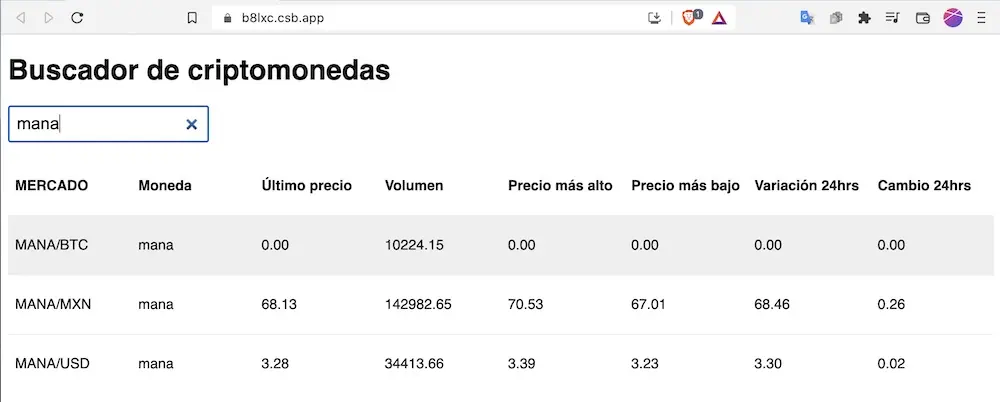
Task: Open the Brave Rewards triangle icon
Action: (x=719, y=18)
